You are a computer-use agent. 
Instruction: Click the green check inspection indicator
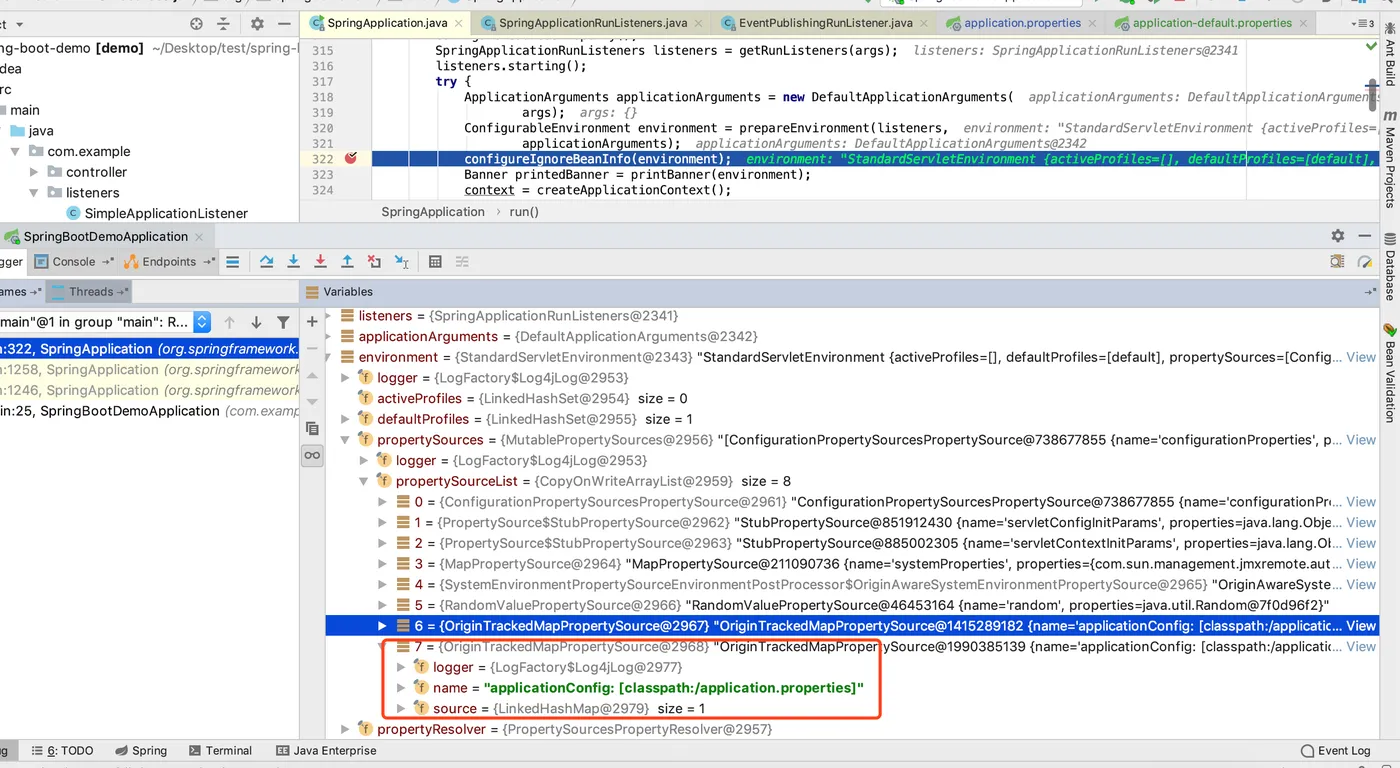[x=1371, y=46]
